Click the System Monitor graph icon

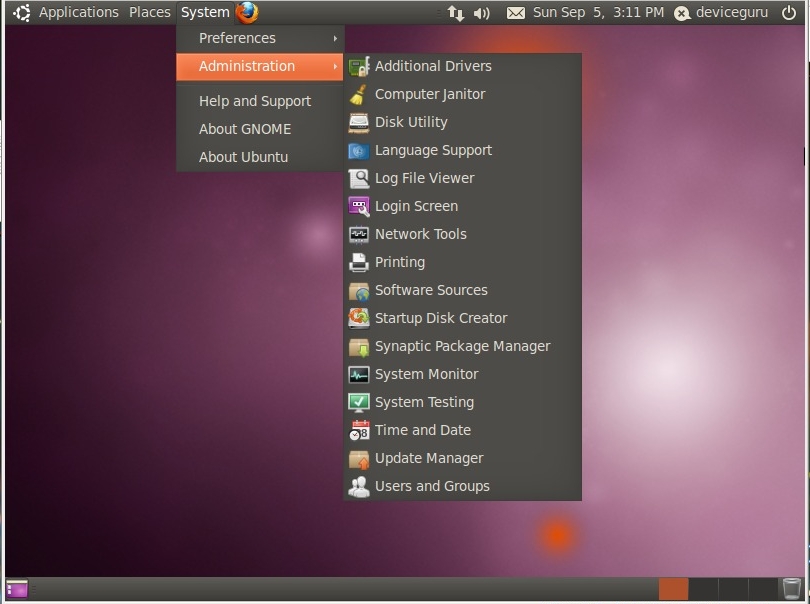click(x=359, y=374)
